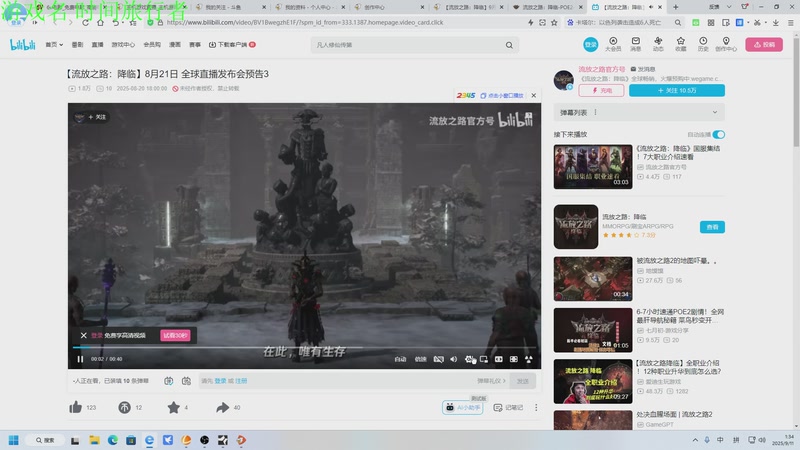Open 自动 quality selector in player
The height and width of the screenshot is (450, 800).
(401, 359)
